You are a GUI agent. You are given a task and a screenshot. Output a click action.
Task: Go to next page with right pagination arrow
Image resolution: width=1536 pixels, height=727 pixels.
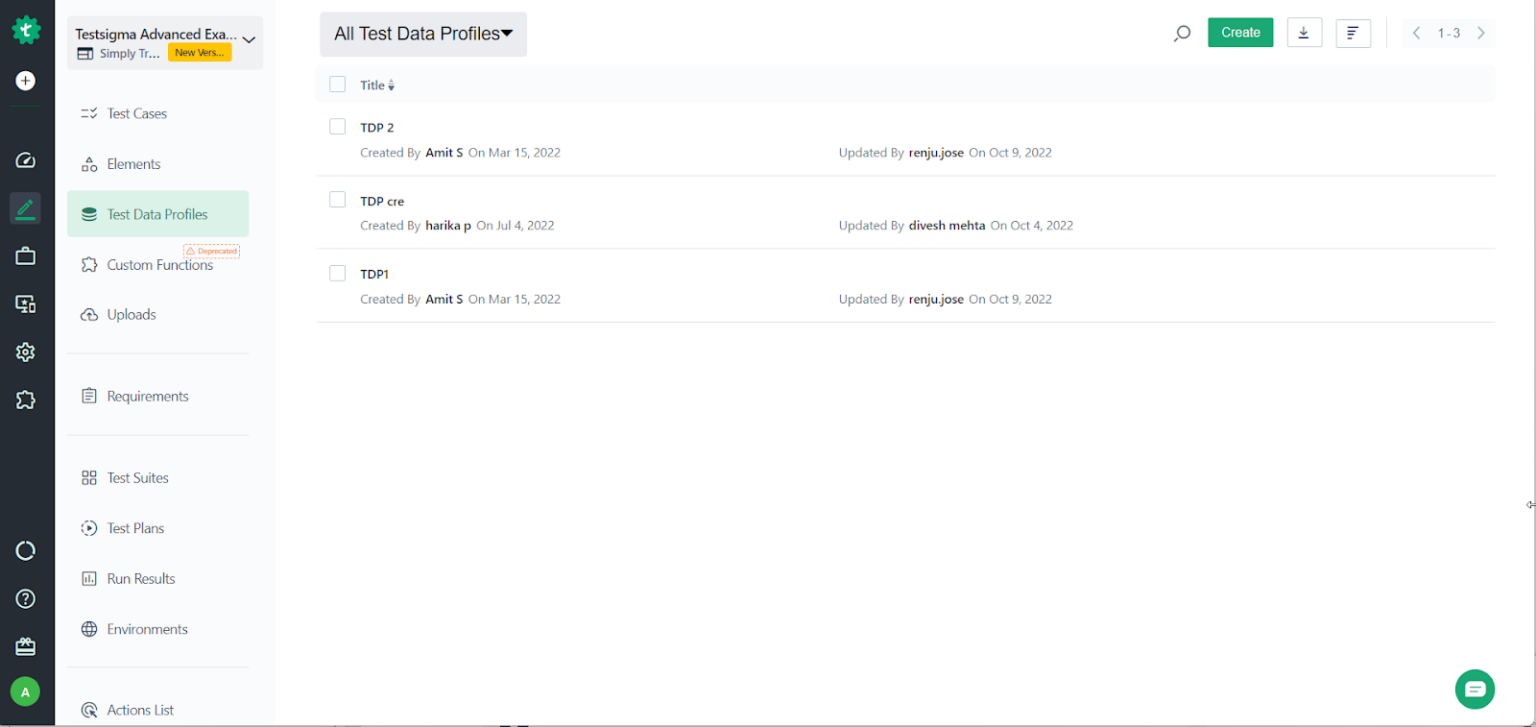tap(1482, 32)
